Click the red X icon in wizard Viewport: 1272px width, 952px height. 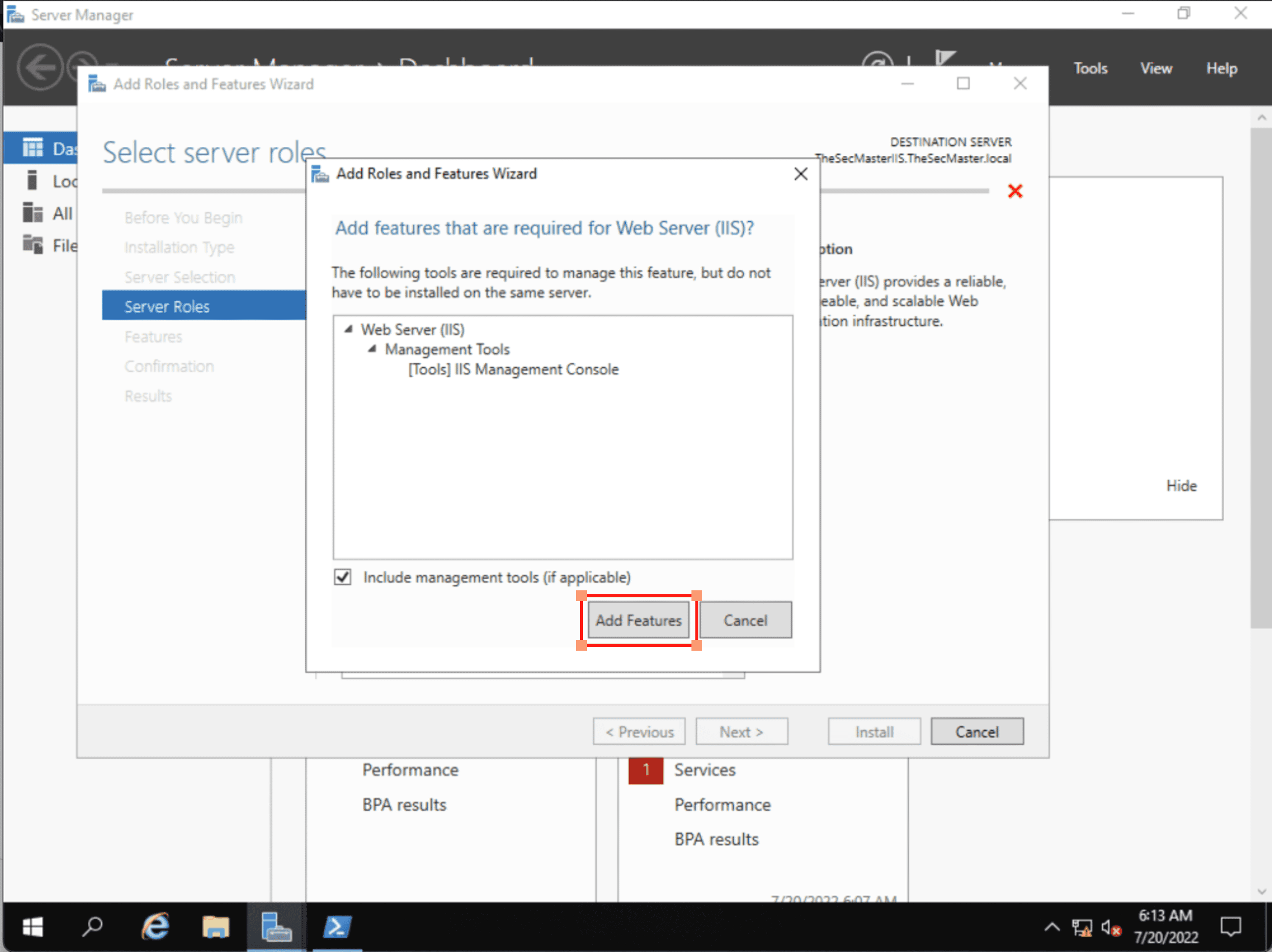(x=1015, y=191)
